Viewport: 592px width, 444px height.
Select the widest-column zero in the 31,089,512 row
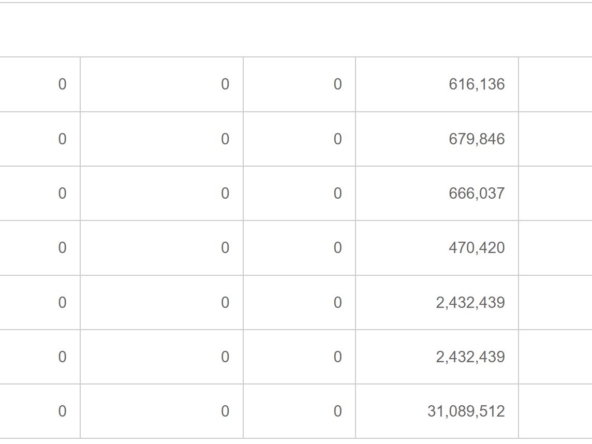pos(162,411)
